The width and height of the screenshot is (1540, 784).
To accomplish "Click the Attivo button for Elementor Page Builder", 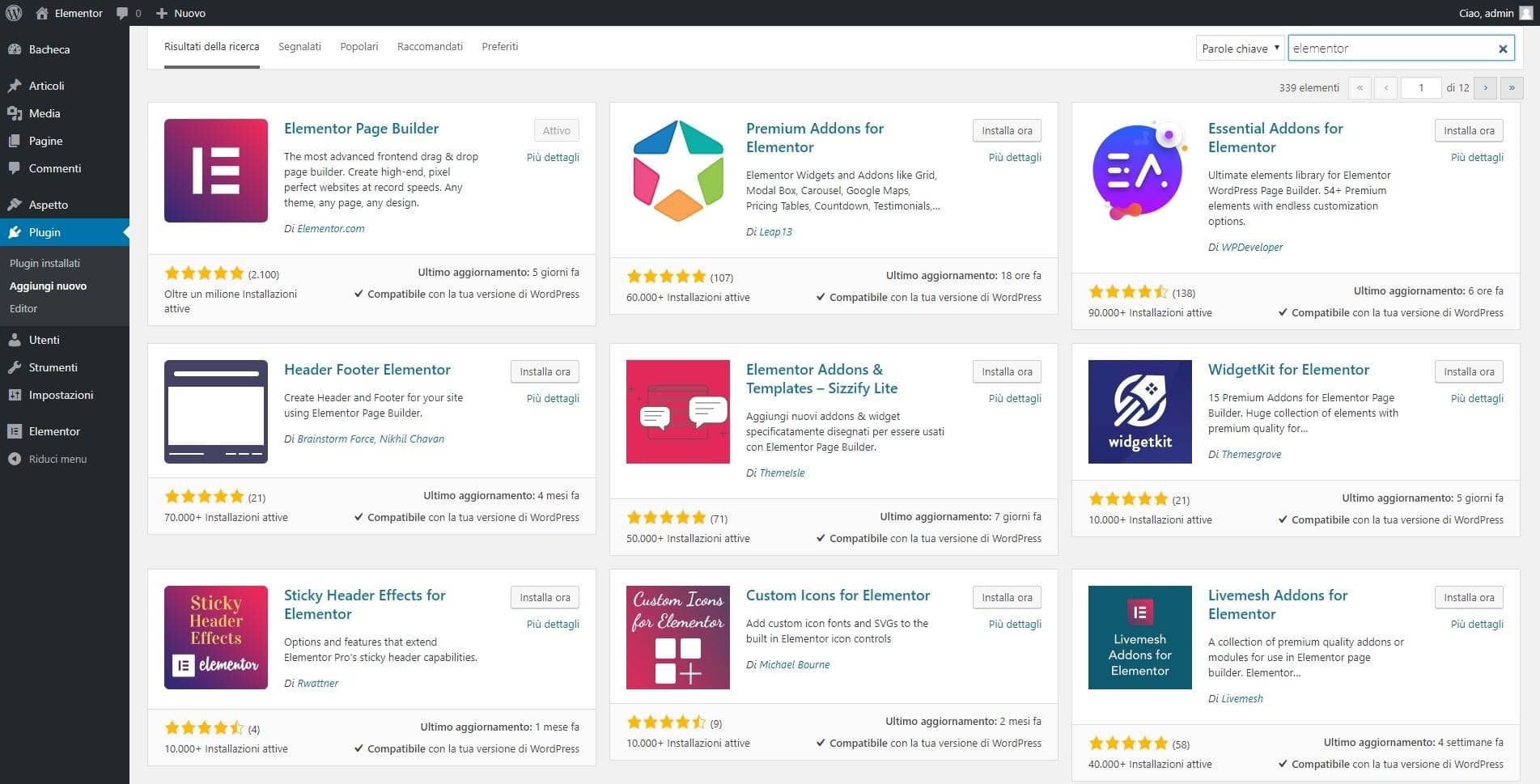I will (557, 130).
